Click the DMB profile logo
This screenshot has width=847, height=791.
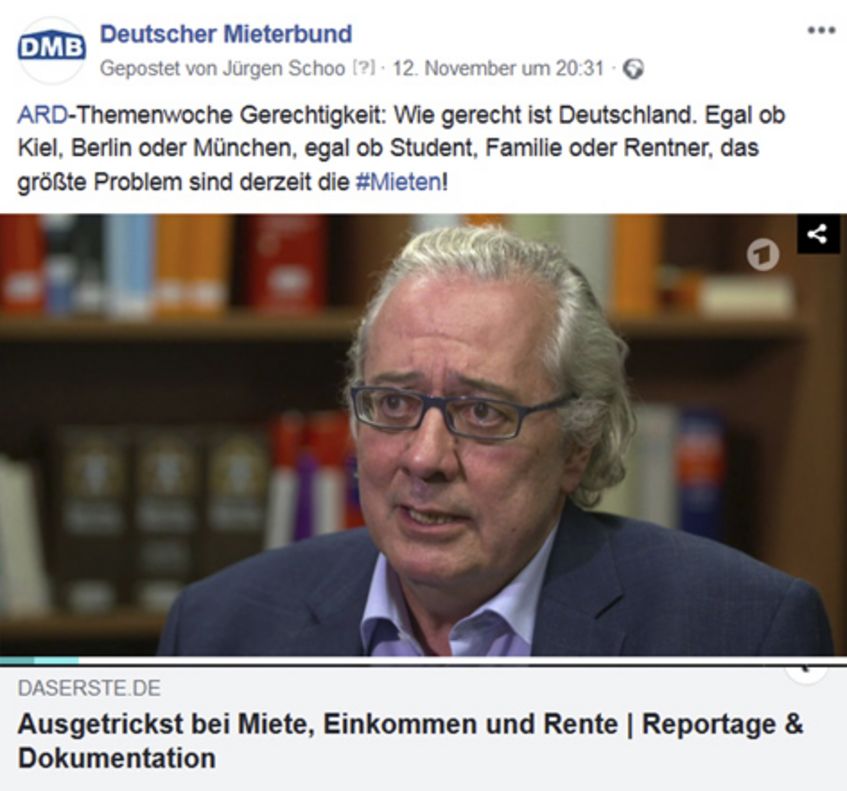(52, 49)
